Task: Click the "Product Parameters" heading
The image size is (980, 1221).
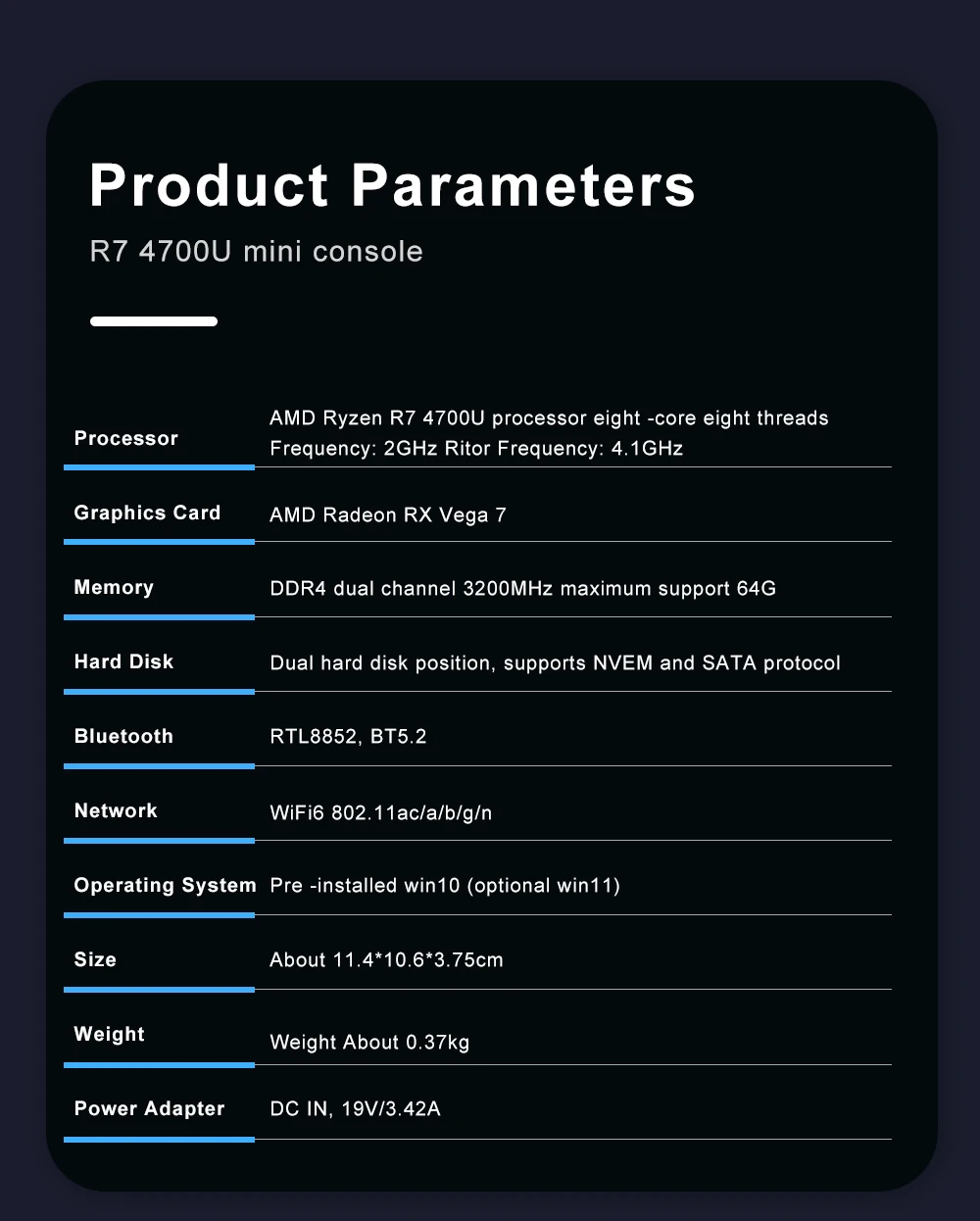Action: 392,185
